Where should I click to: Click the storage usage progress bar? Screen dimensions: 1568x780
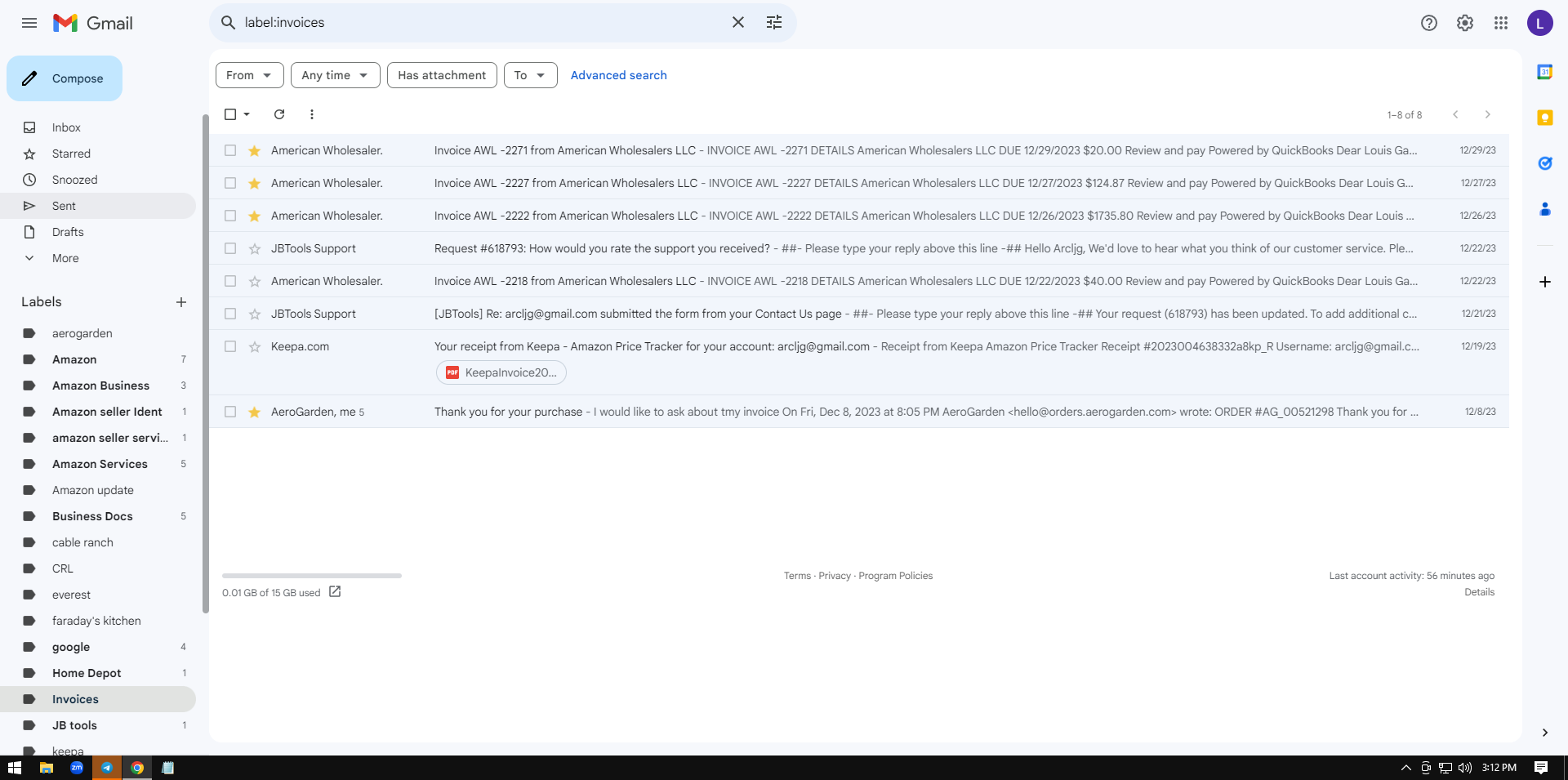click(312, 576)
